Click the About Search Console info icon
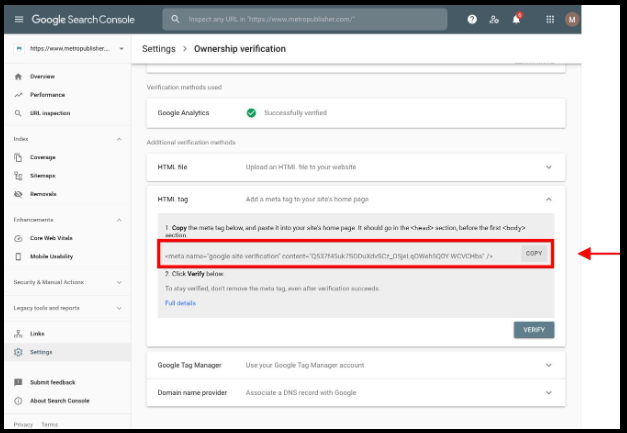Screen dimensions: 627x433 click(x=18, y=401)
